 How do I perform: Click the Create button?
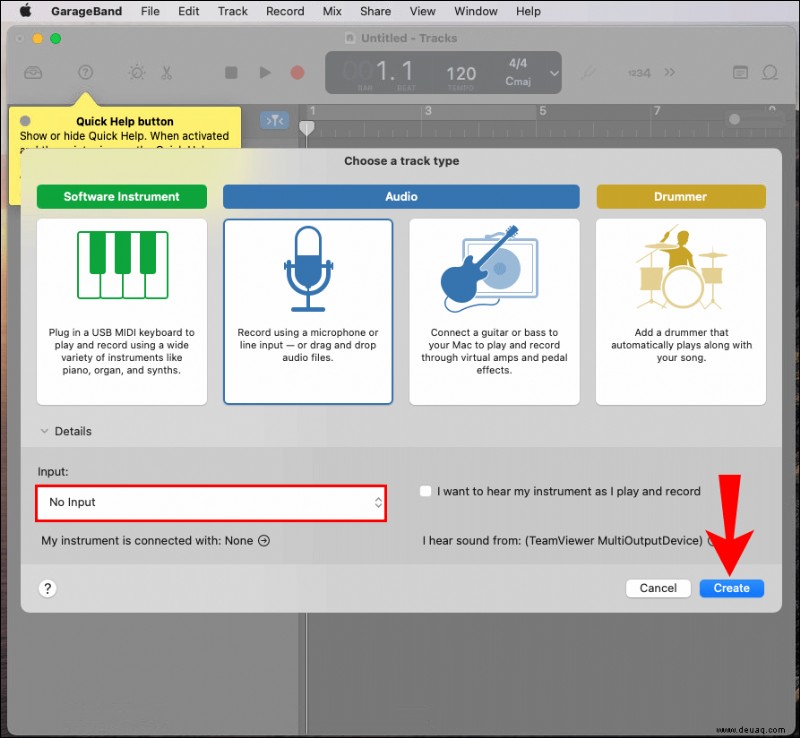732,588
